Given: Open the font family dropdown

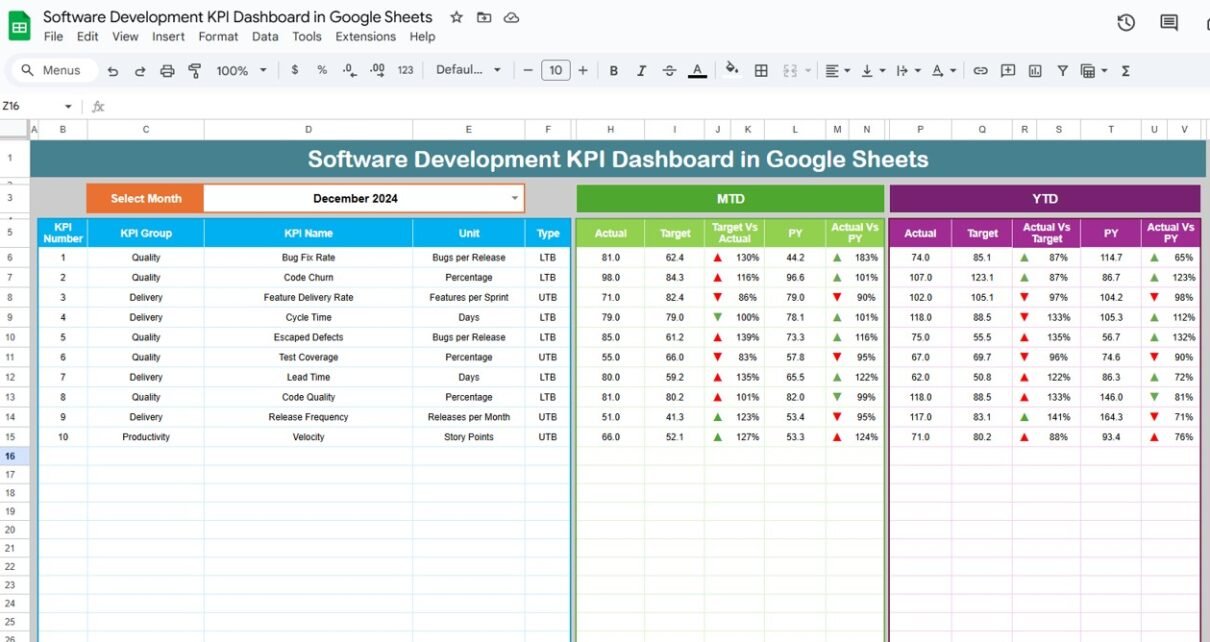Looking at the screenshot, I should point(468,71).
